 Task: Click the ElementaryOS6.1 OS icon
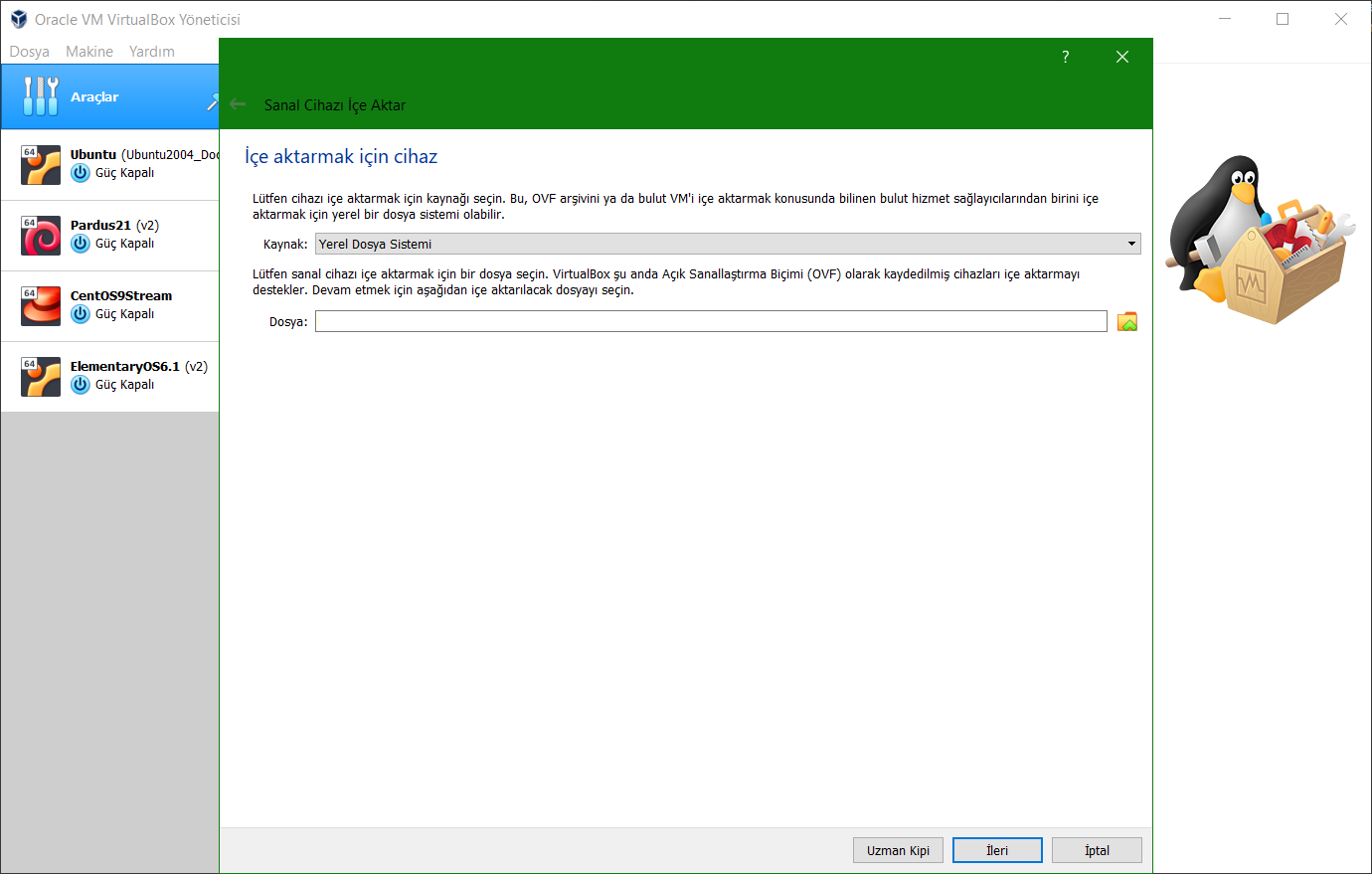pyautogui.click(x=41, y=377)
